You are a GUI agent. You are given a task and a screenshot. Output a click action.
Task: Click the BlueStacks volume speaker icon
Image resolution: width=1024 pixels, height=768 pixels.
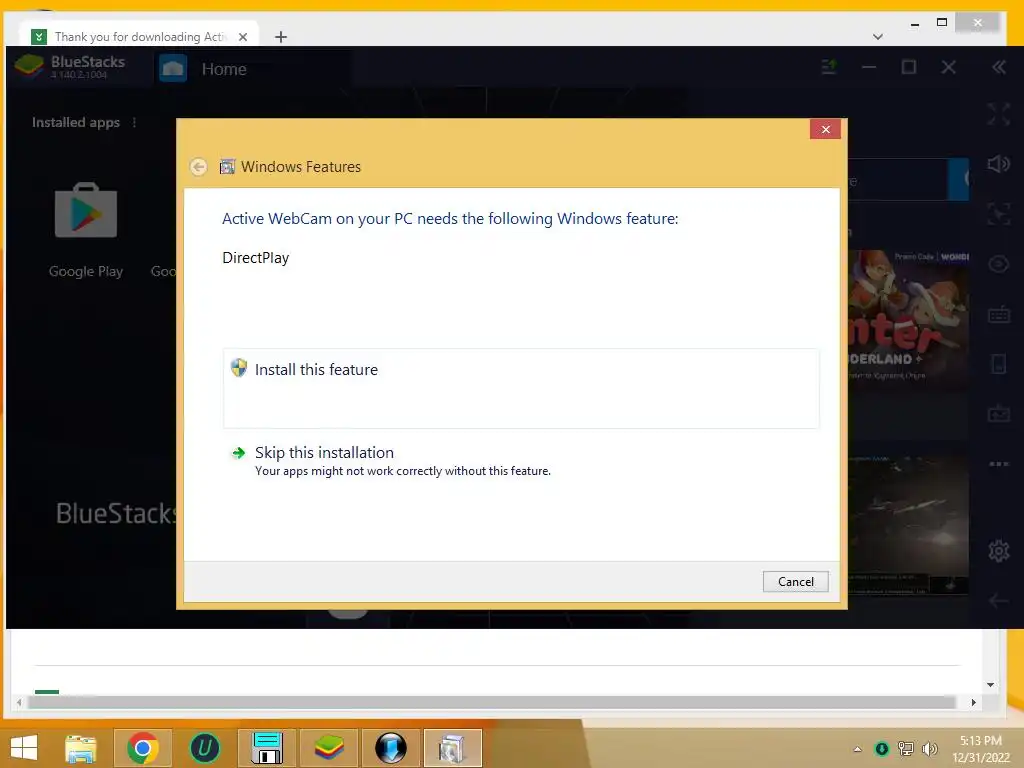pos(999,164)
